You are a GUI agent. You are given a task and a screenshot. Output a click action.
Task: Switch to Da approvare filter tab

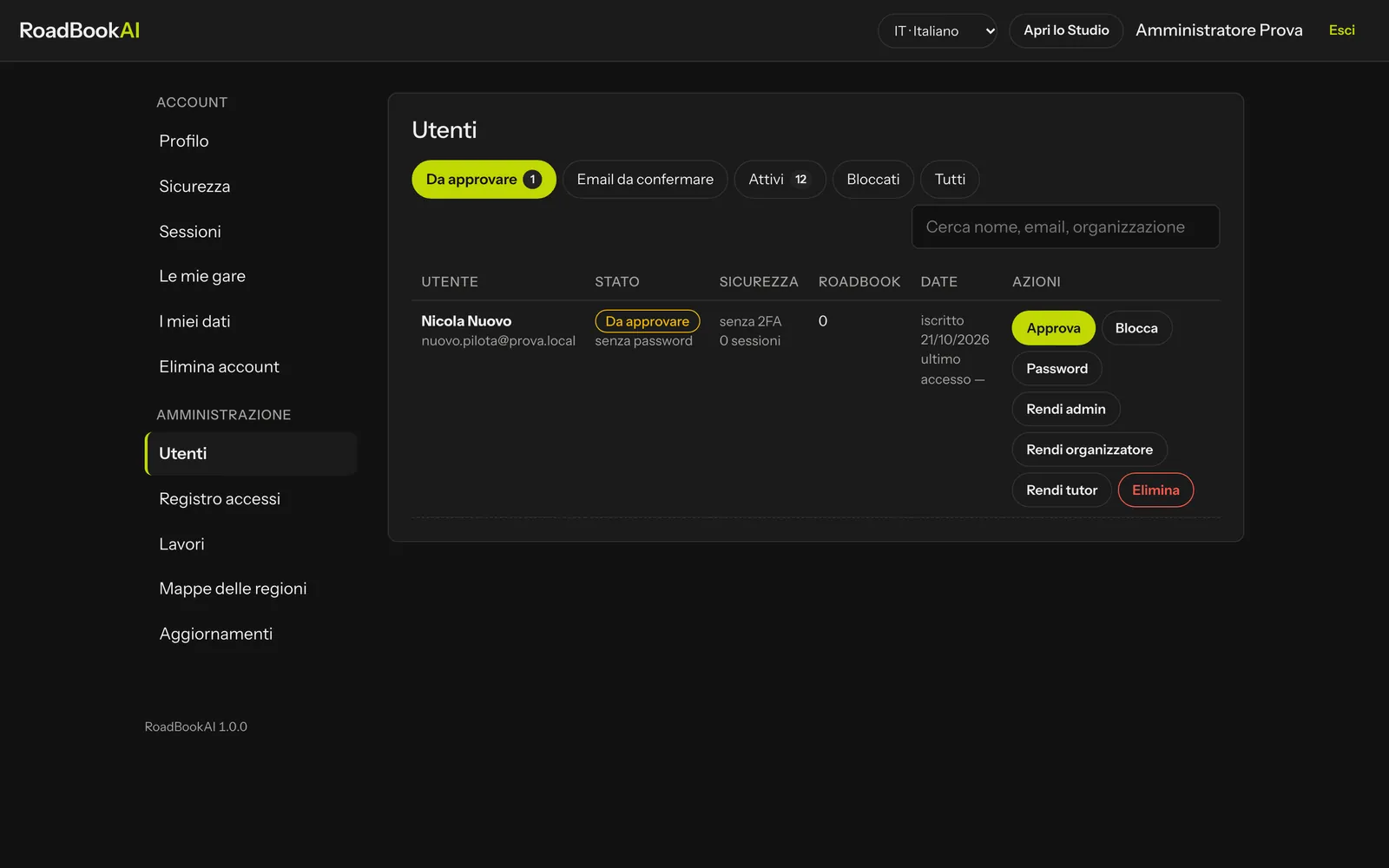(484, 180)
